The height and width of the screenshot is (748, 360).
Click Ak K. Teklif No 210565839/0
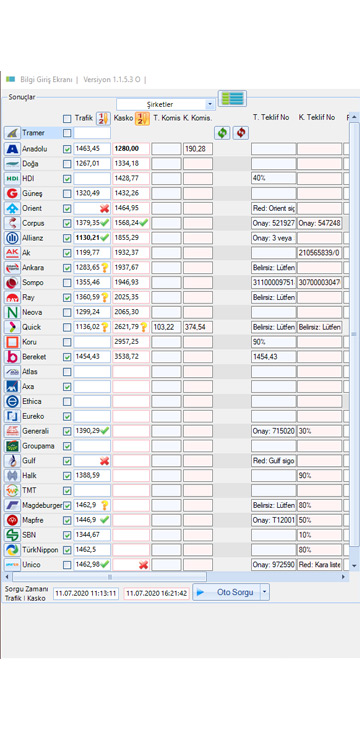pyautogui.click(x=319, y=252)
